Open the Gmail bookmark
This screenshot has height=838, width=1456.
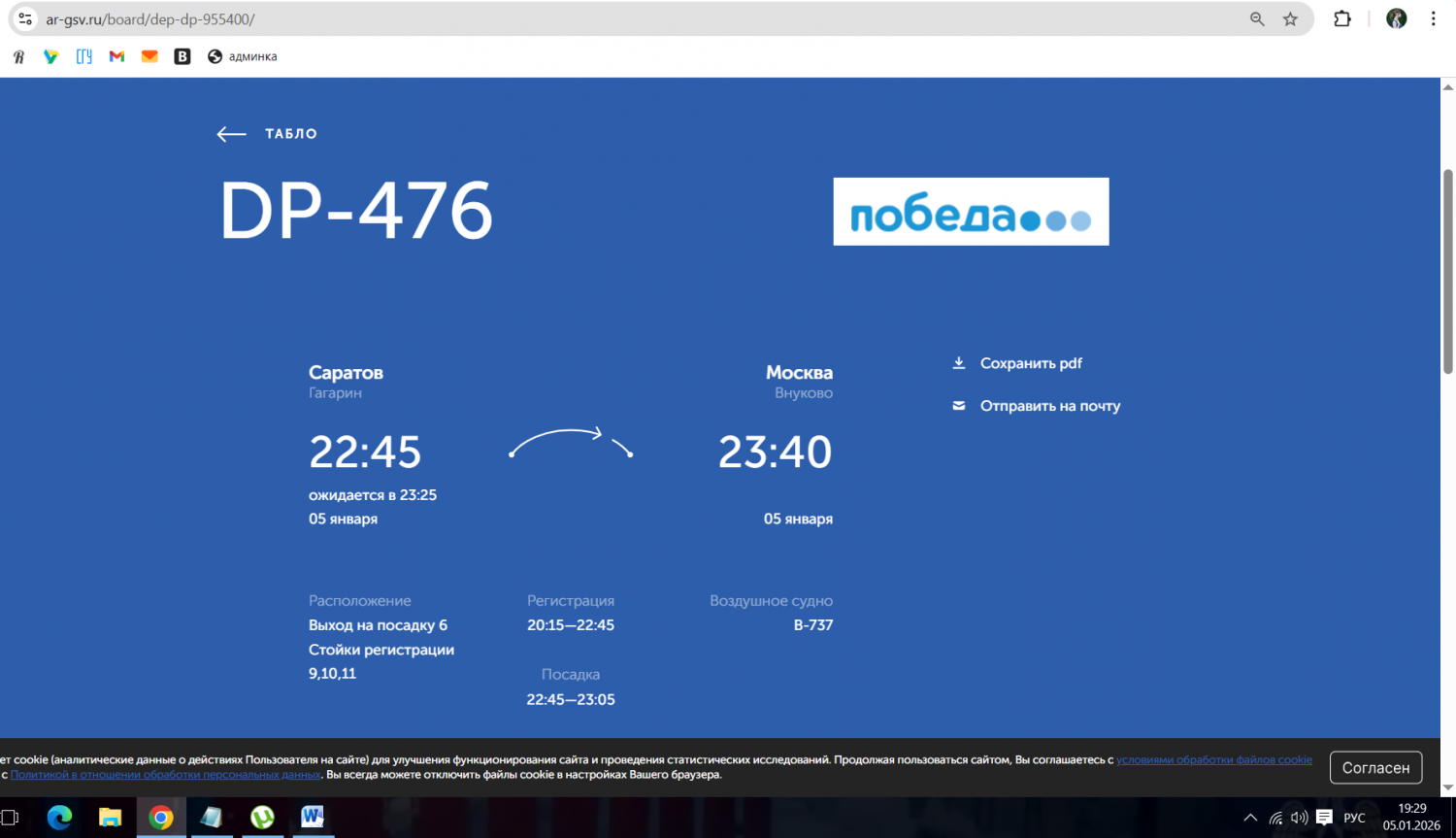pyautogui.click(x=116, y=56)
